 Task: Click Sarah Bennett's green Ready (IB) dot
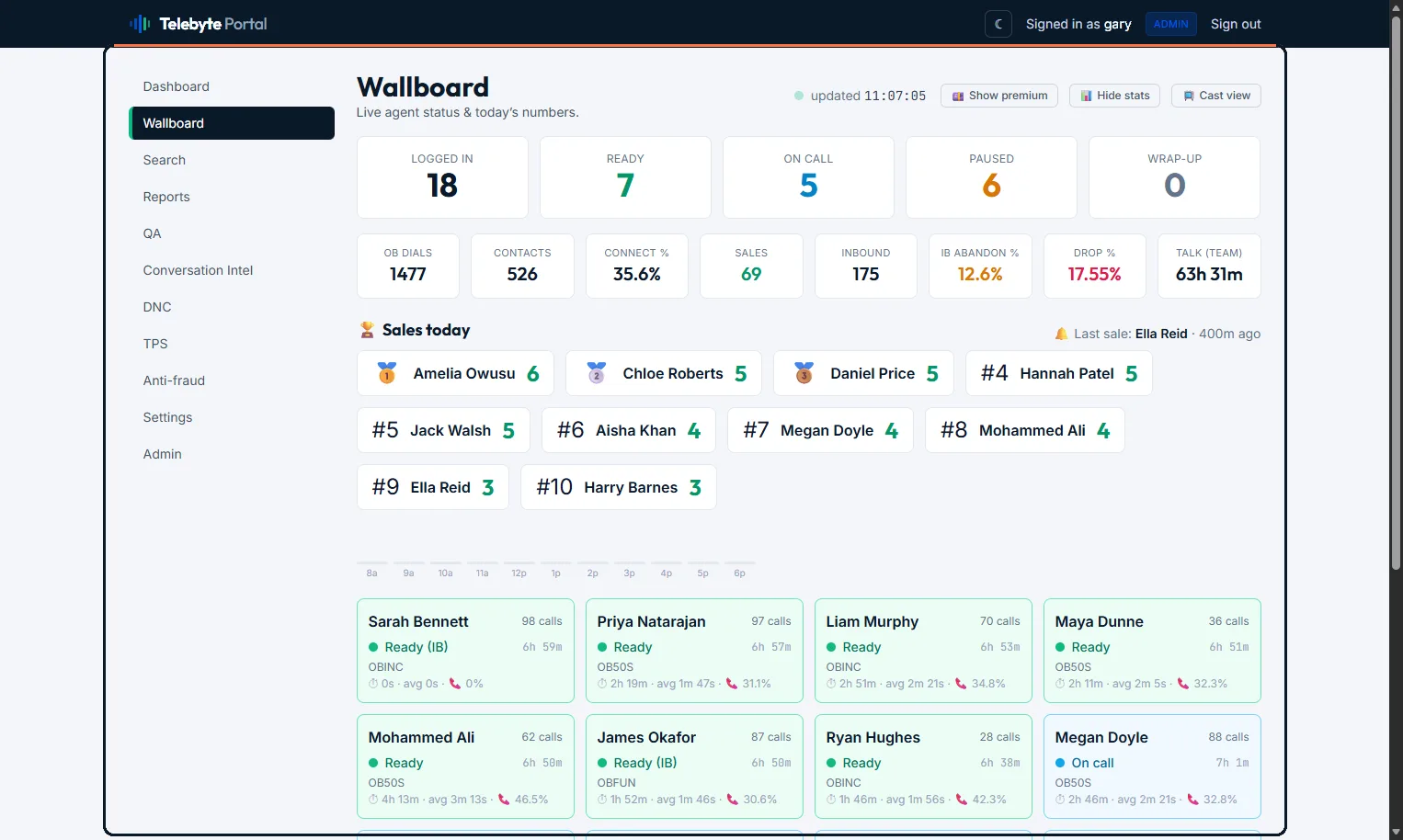373,647
